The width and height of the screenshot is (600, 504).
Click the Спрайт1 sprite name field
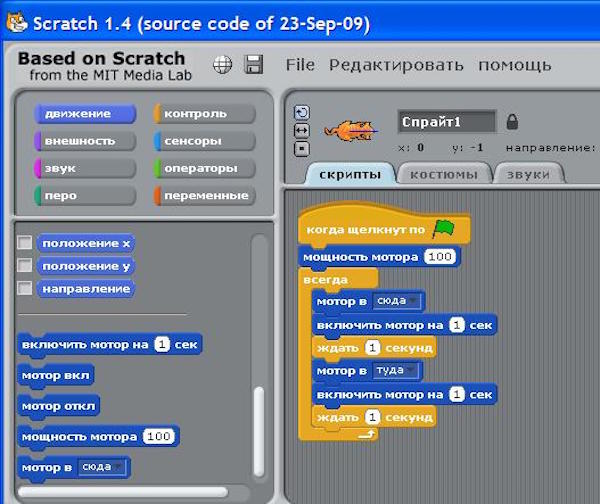[x=447, y=122]
